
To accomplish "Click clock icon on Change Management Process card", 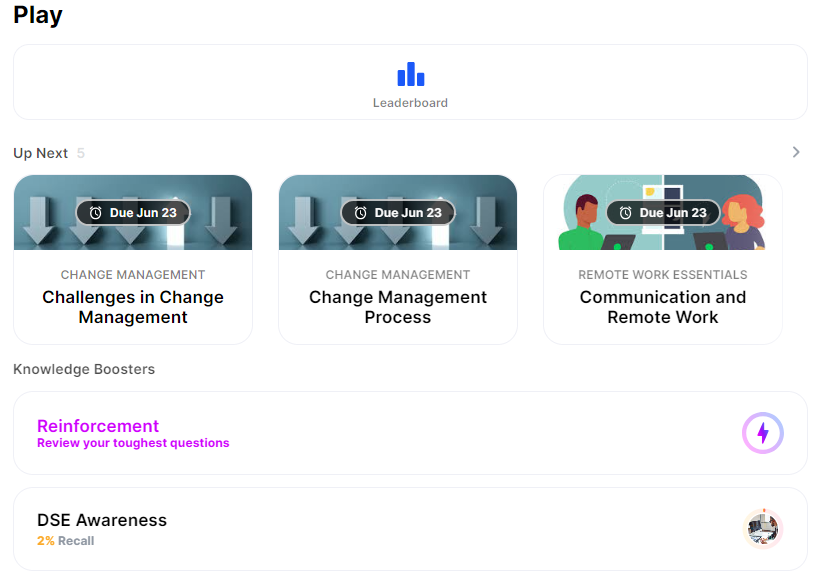I will click(360, 213).
